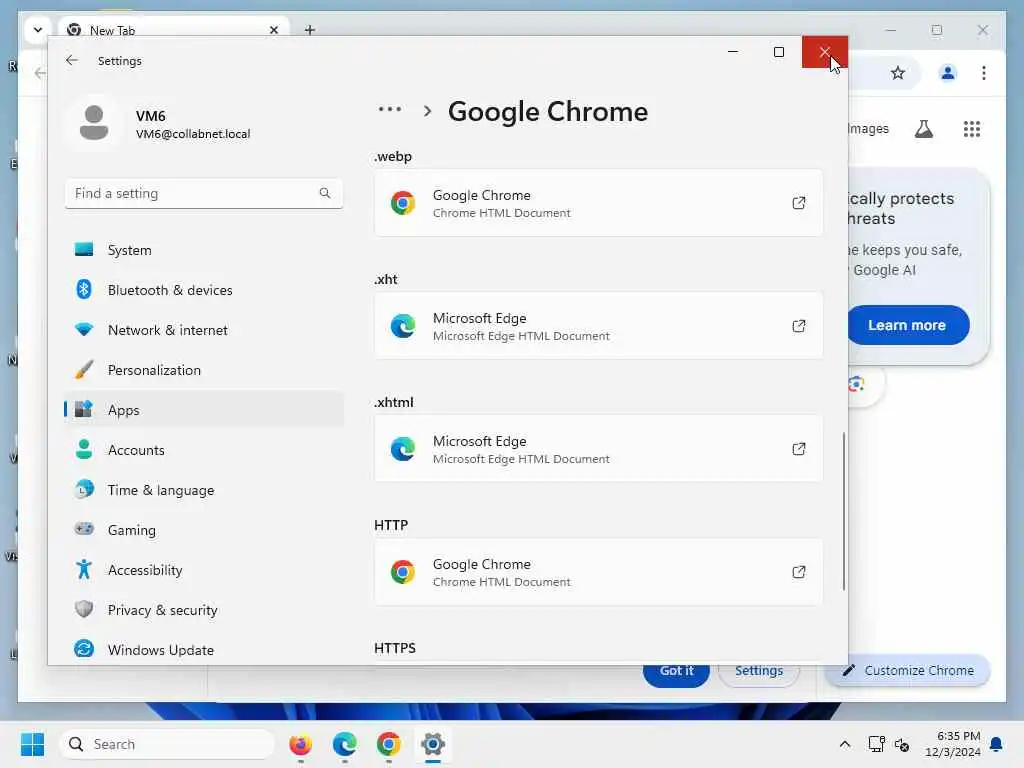Change default app for .xht
Screen dimensions: 1024x768
598,326
